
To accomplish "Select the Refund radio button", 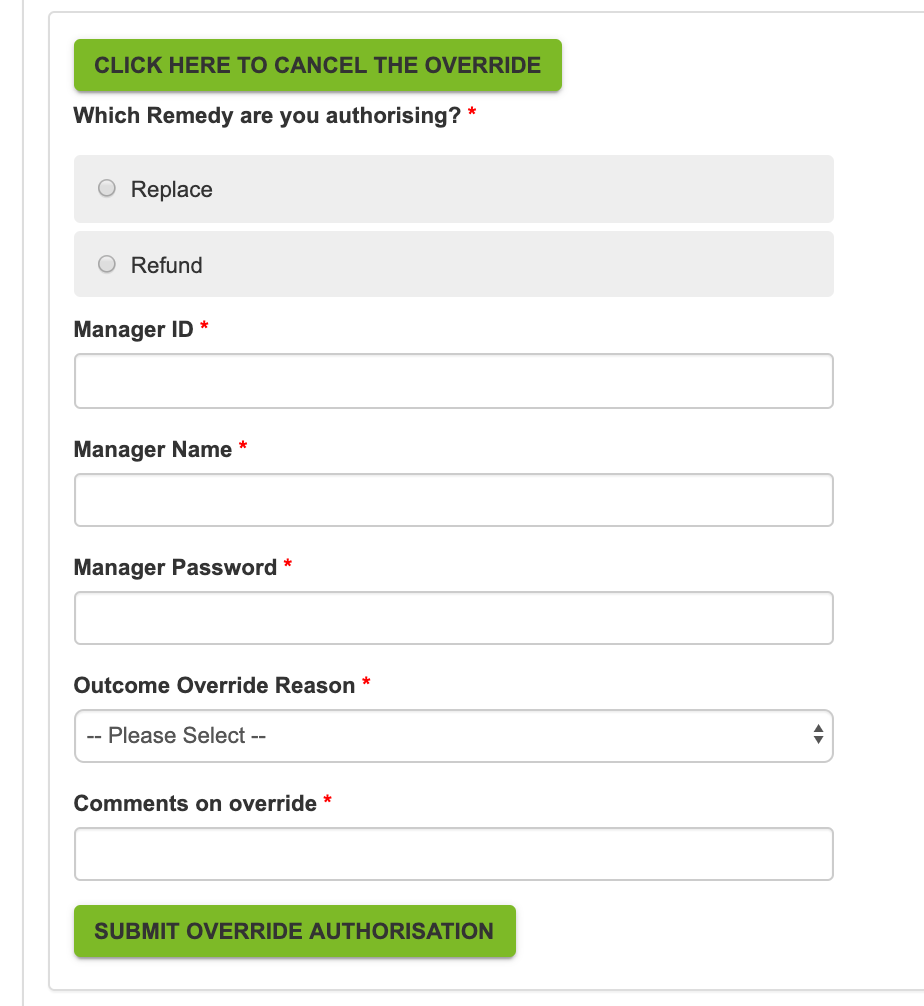I will point(107,264).
